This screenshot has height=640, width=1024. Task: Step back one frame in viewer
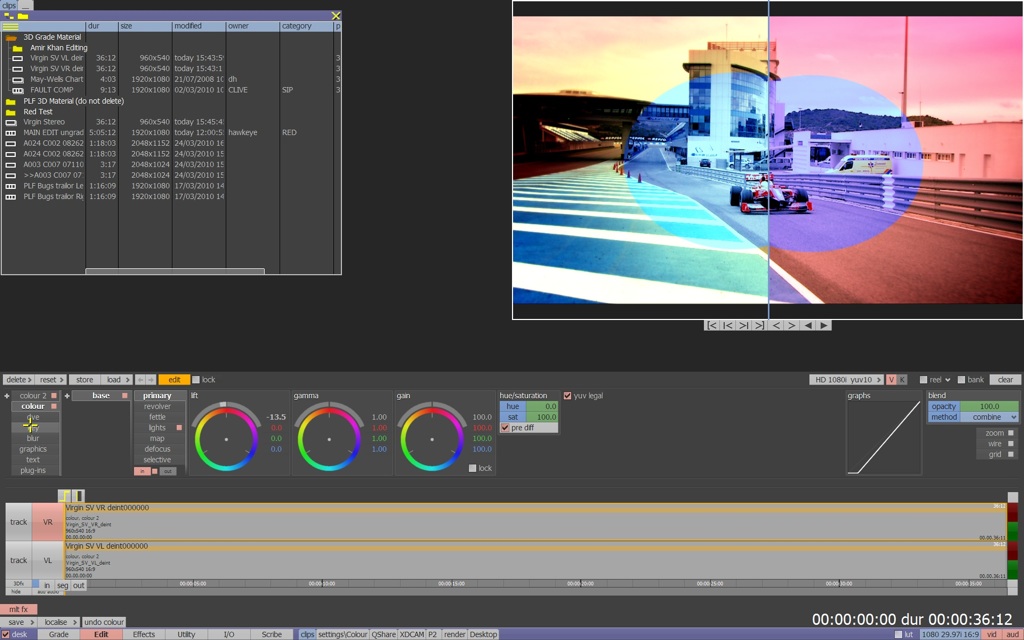point(776,325)
